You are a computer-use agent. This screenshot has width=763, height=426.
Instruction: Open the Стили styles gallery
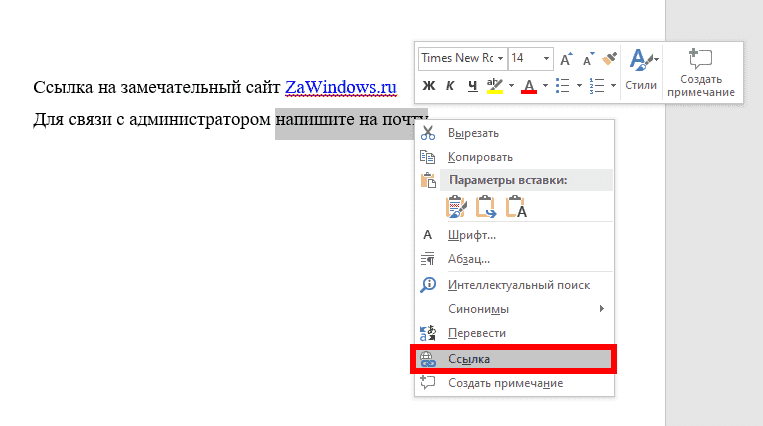pyautogui.click(x=642, y=71)
